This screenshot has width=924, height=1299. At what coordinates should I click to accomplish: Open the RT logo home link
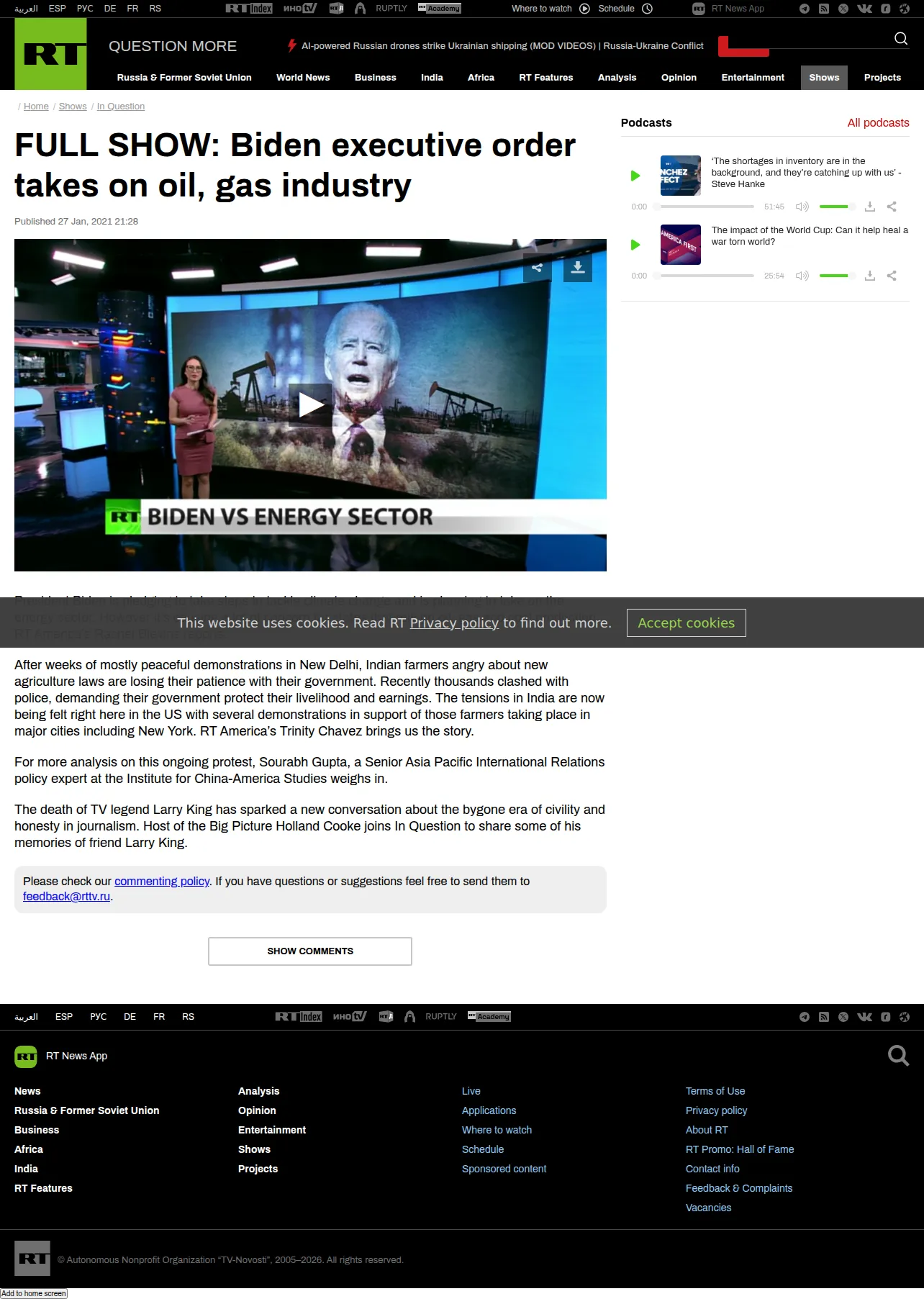click(50, 54)
